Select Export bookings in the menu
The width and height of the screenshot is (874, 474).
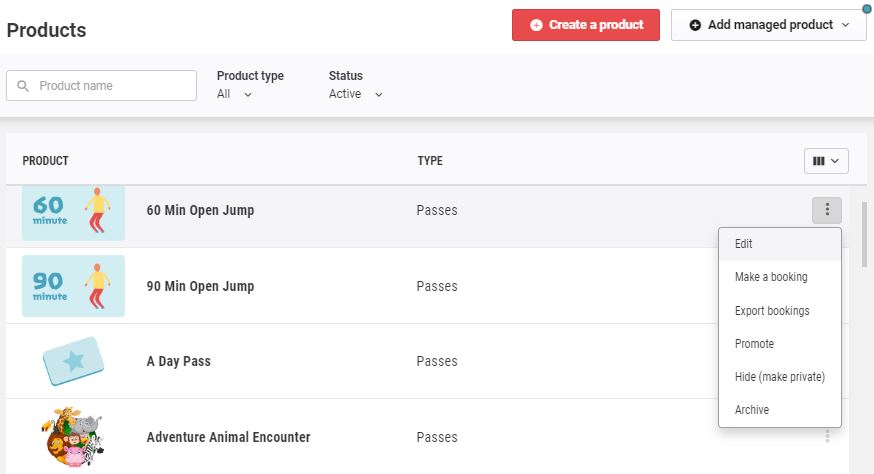[772, 311]
